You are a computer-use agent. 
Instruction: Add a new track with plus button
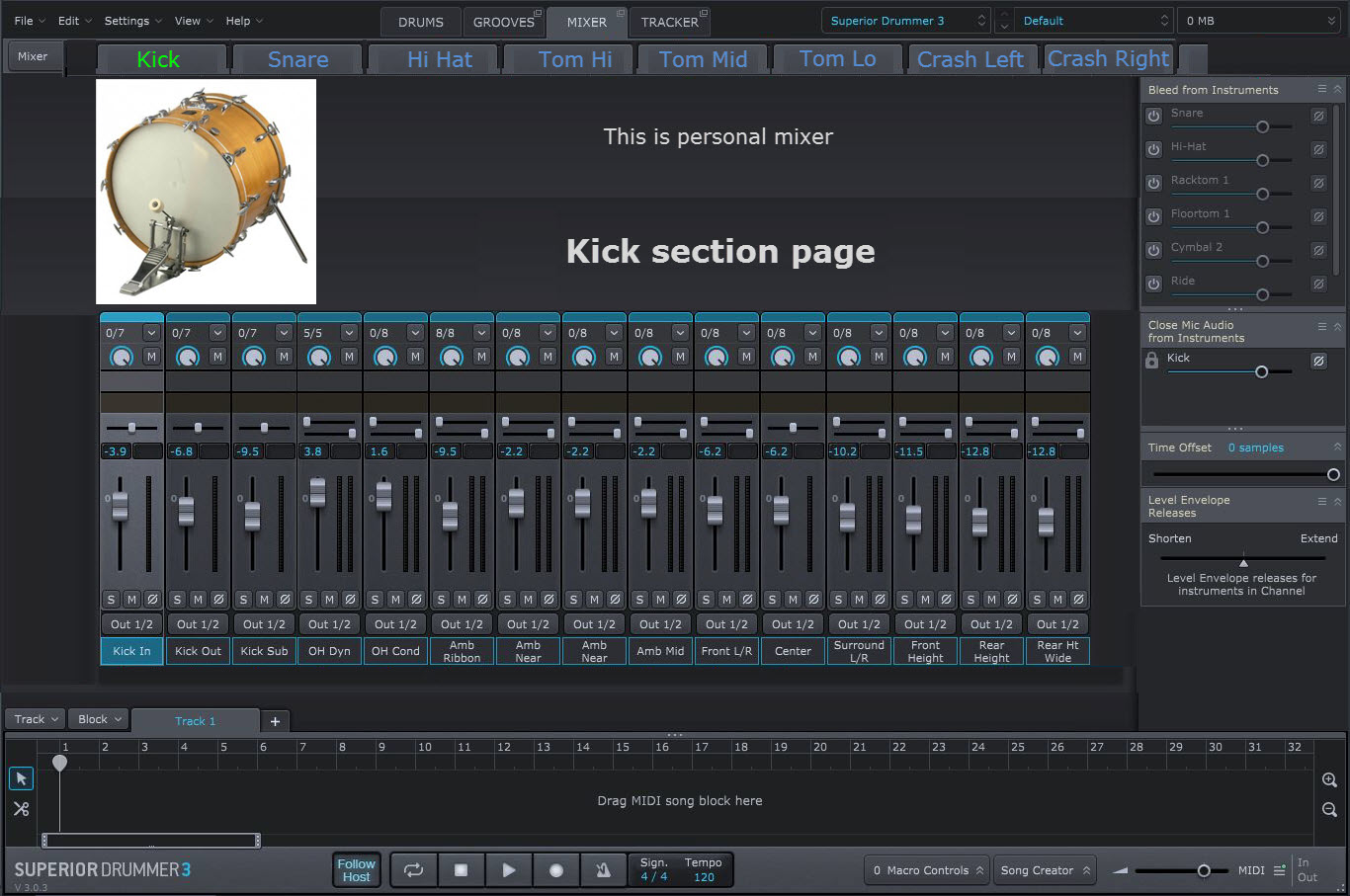pos(275,721)
